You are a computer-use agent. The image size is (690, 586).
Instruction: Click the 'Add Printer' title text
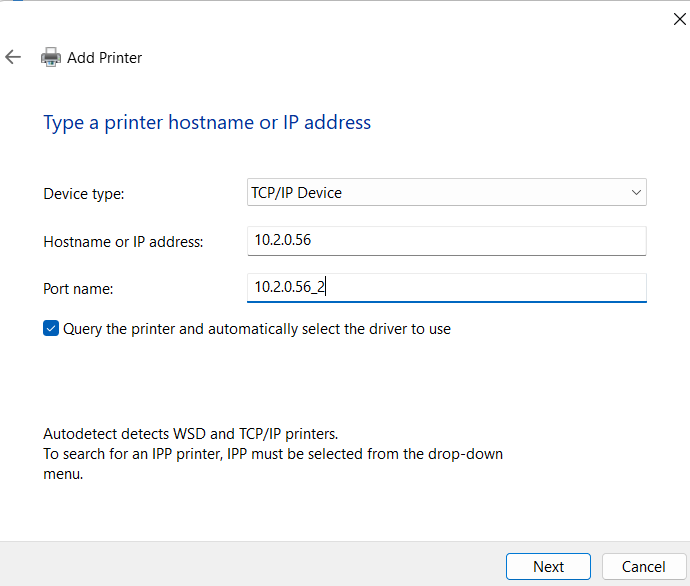(x=104, y=58)
